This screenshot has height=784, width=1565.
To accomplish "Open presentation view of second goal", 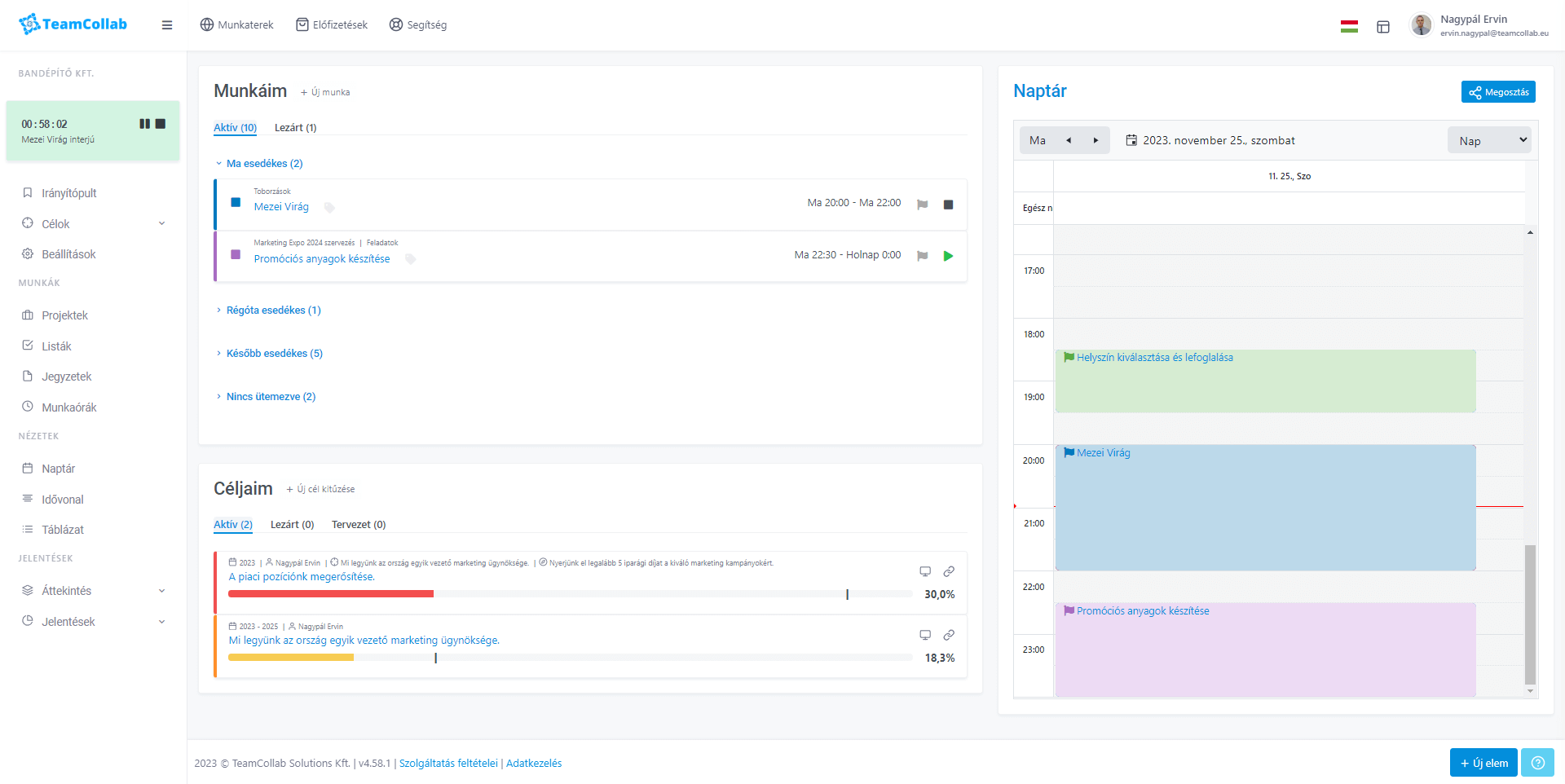I will pos(925,635).
